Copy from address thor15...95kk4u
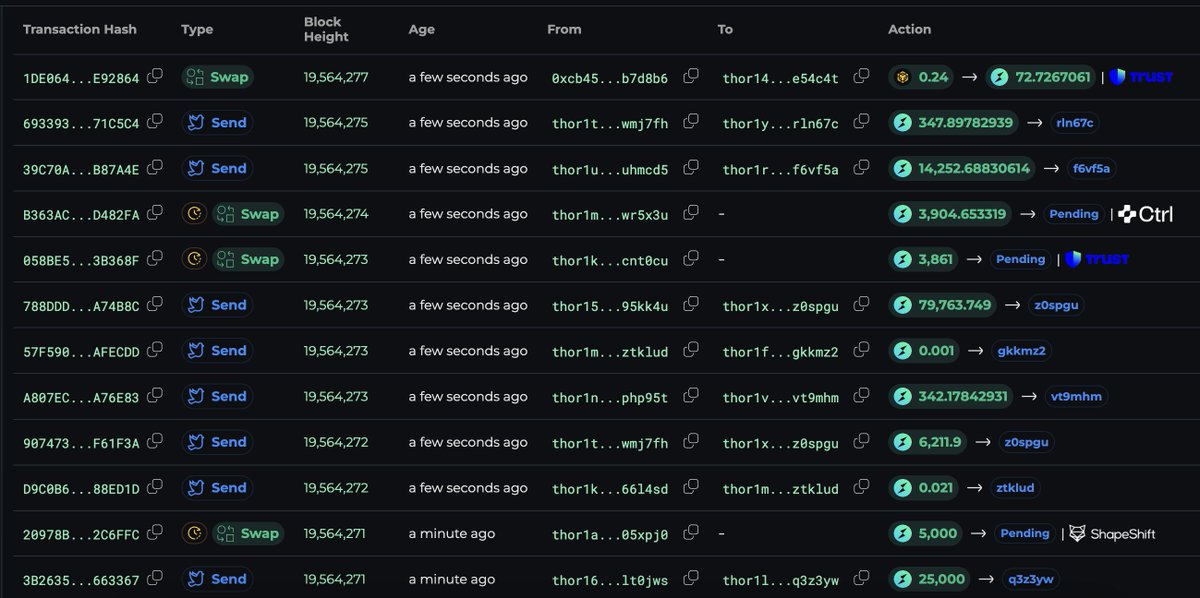The height and width of the screenshot is (598, 1200). (x=690, y=305)
